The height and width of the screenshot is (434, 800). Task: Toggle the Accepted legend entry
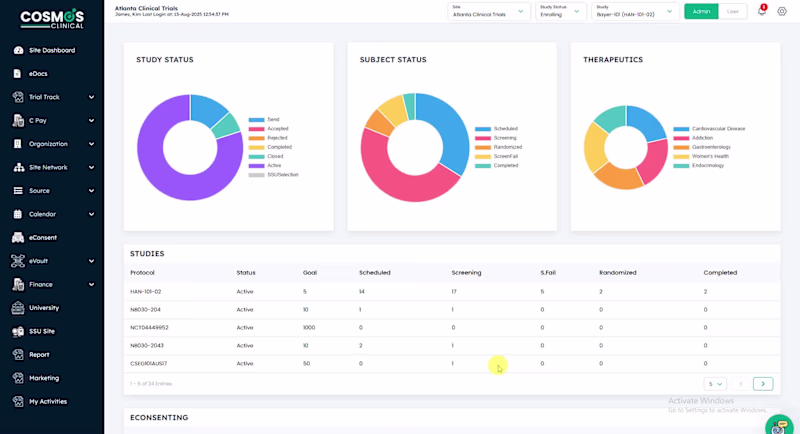point(269,129)
